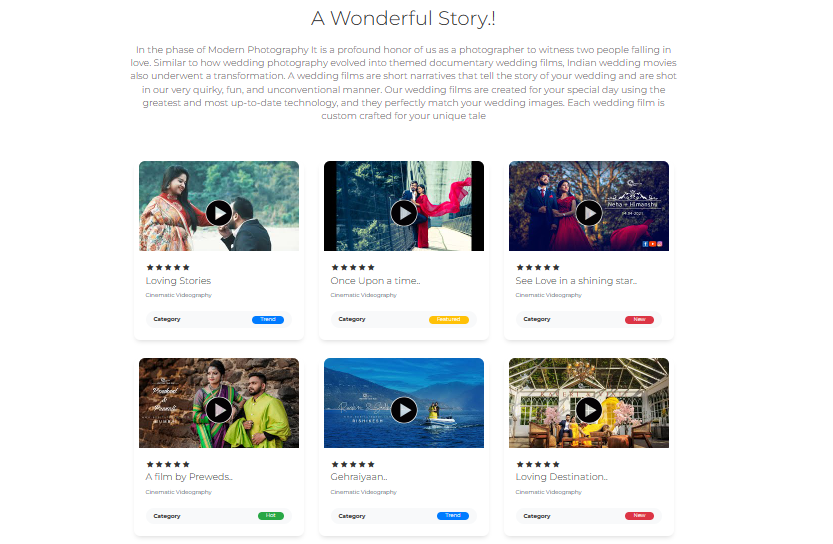Play the Loving Destination video

(x=589, y=410)
